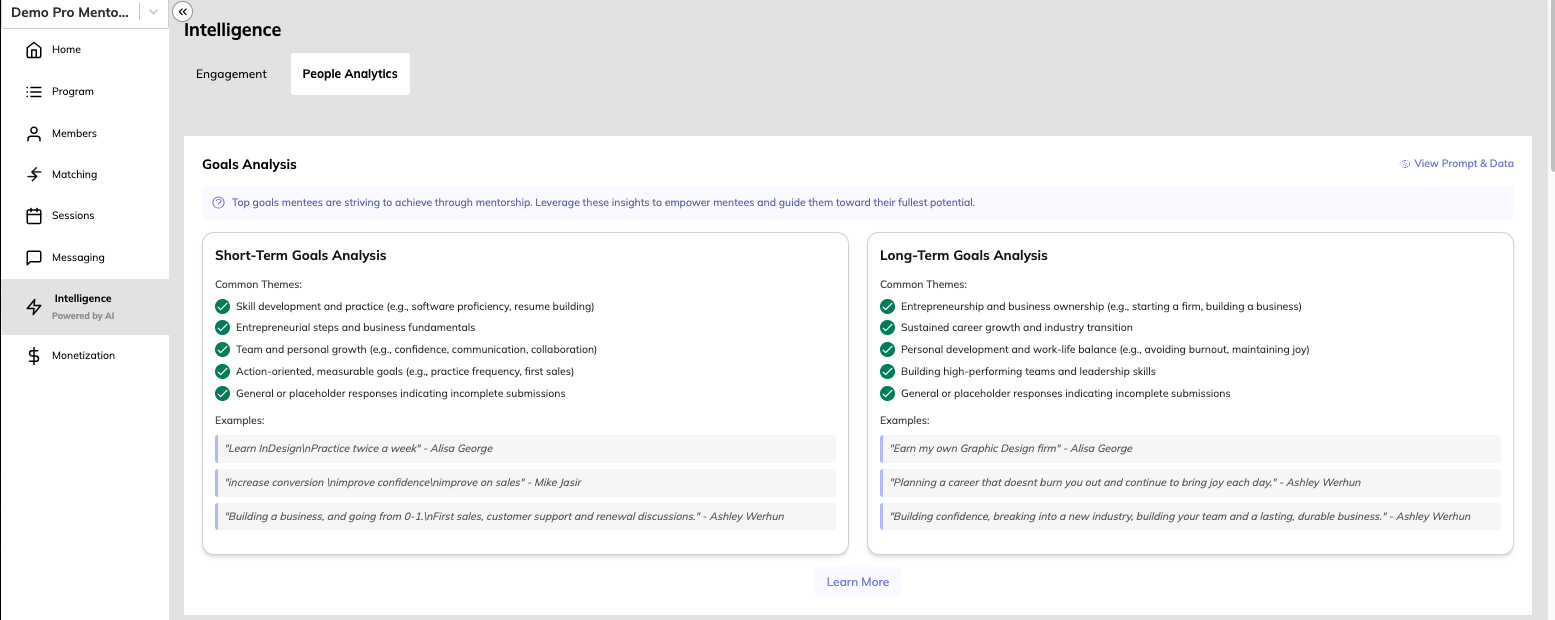Collapse the sidebar with double-chevron button
Screen dimensions: 1555x620
click(x=182, y=11)
